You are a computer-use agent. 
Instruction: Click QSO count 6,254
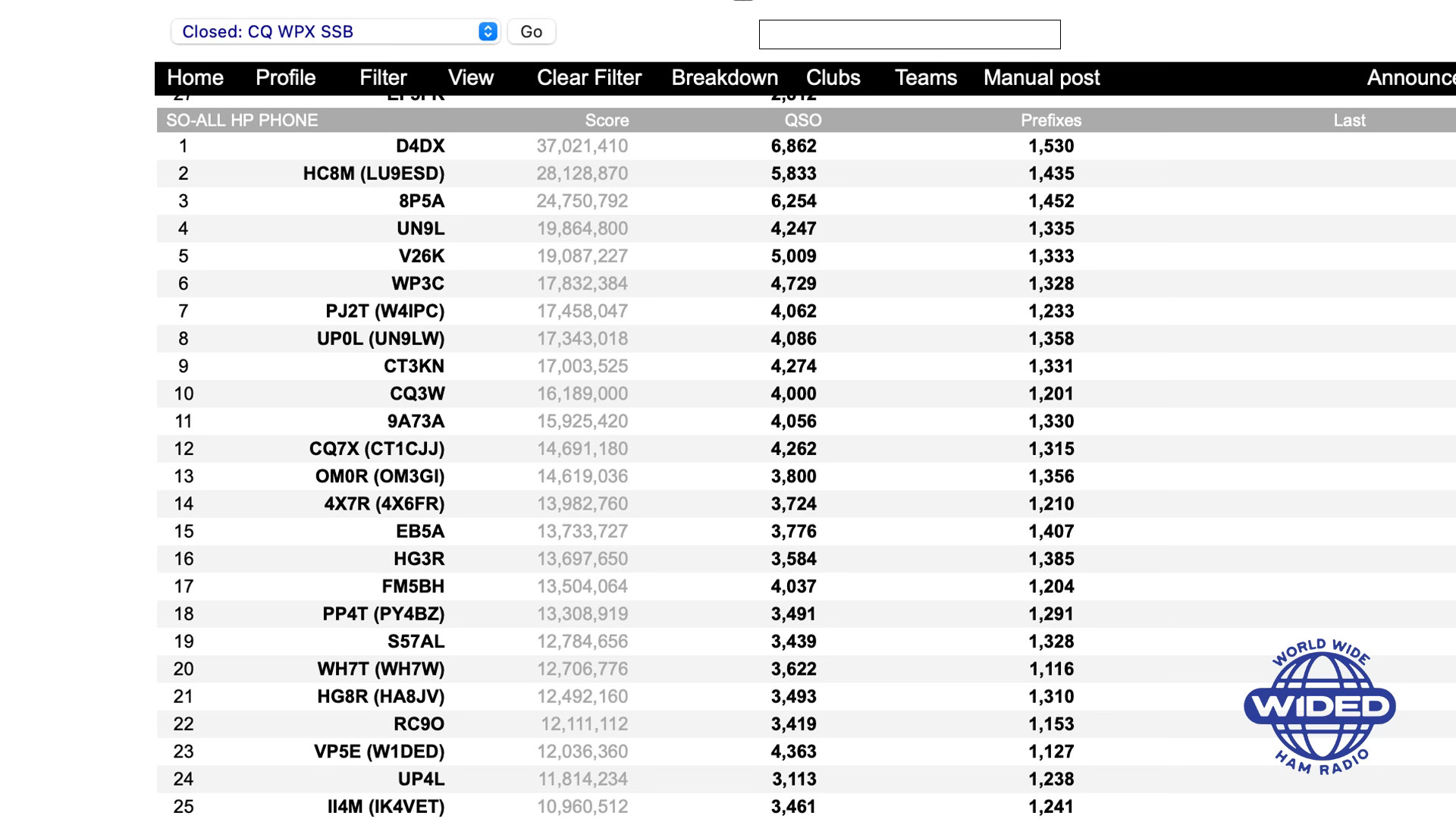pyautogui.click(x=793, y=201)
